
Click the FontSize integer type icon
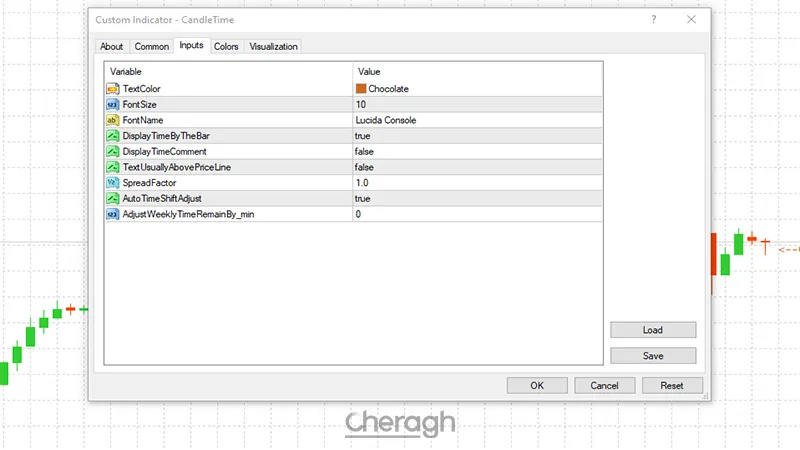click(113, 104)
